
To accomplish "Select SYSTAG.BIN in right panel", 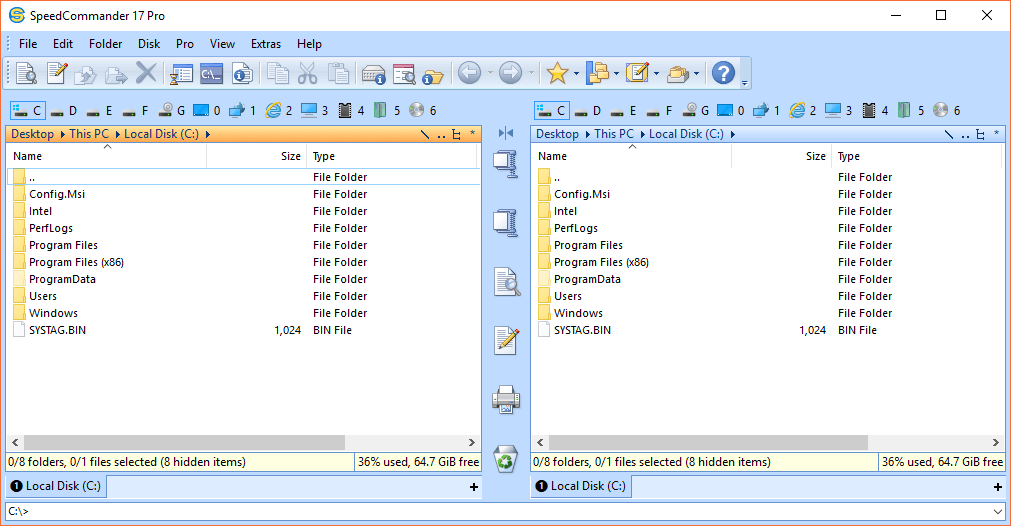I will 582,330.
